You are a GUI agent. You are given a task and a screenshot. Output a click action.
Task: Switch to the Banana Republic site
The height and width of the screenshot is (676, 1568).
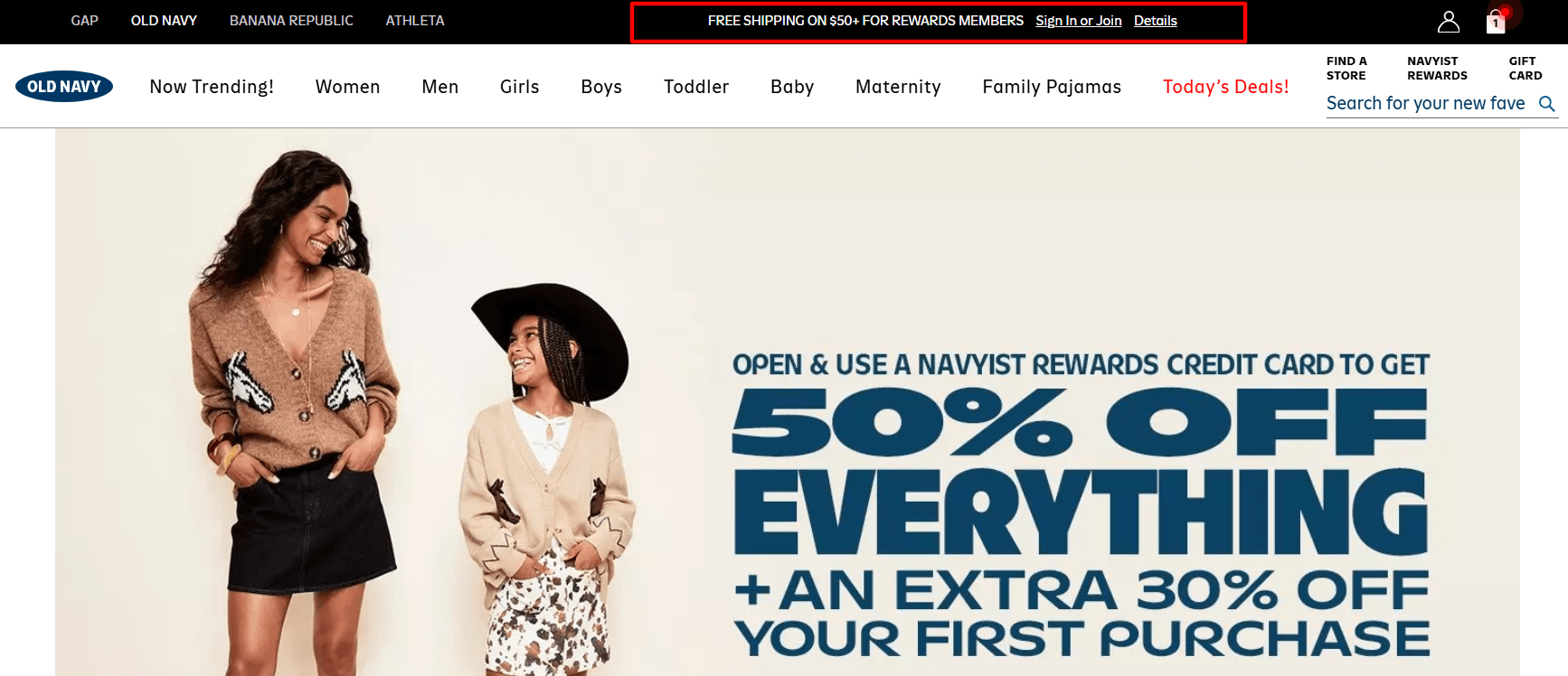[291, 21]
